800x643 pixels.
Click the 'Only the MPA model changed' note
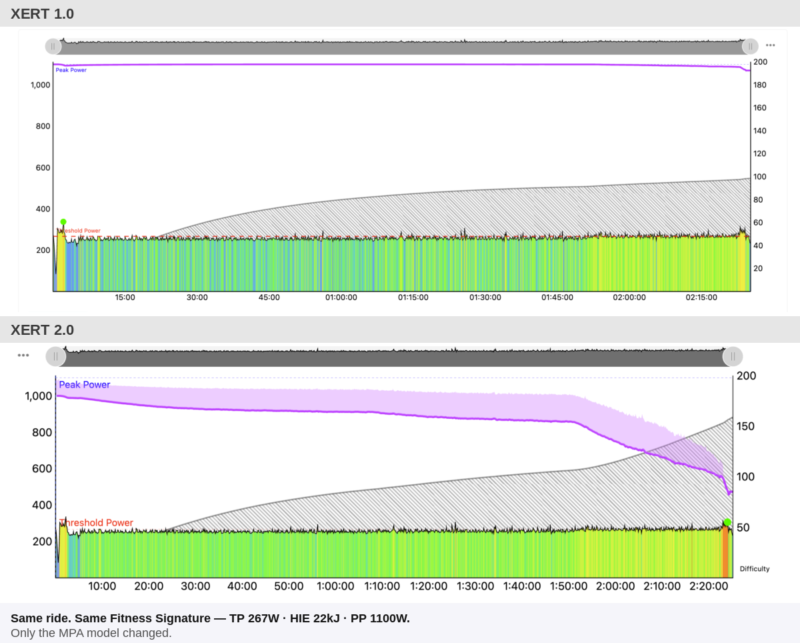coord(91,633)
